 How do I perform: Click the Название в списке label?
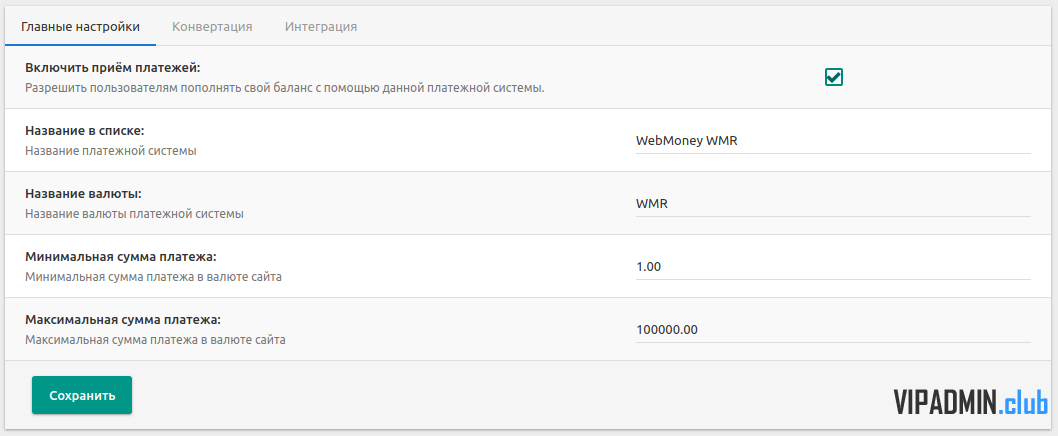[85, 131]
